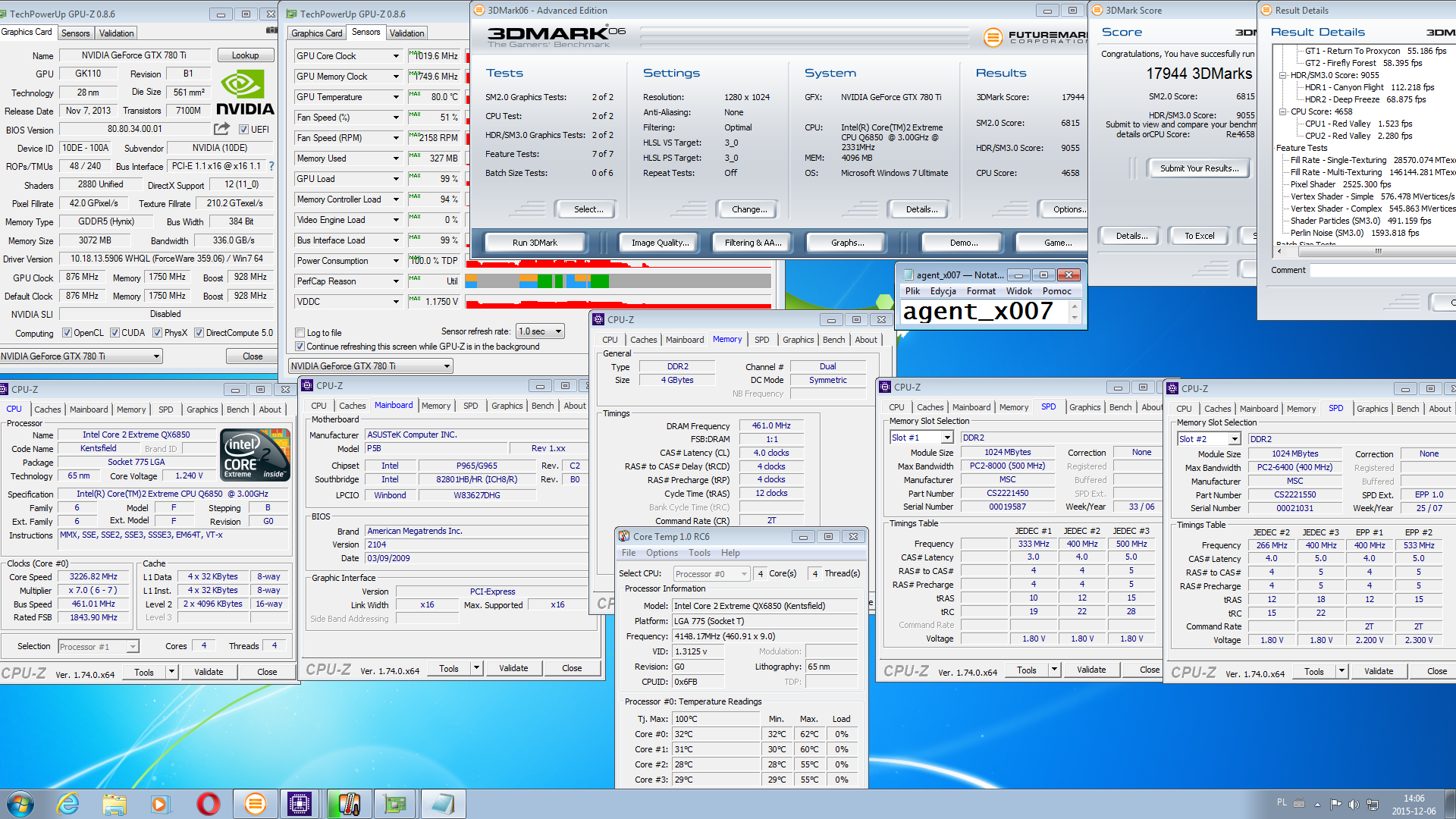Toggle the CUDA checkbox
Image resolution: width=1456 pixels, height=819 pixels.
click(115, 333)
